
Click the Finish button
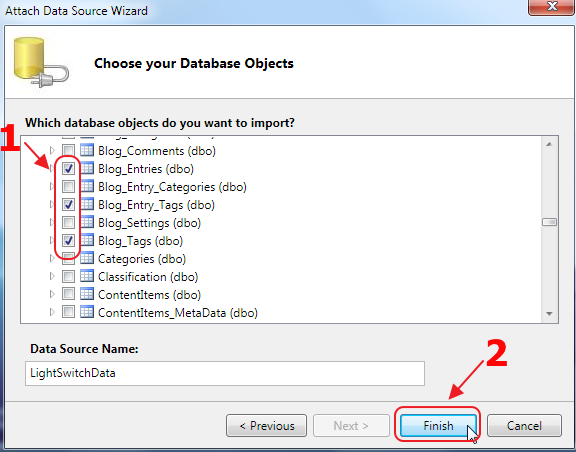[438, 426]
